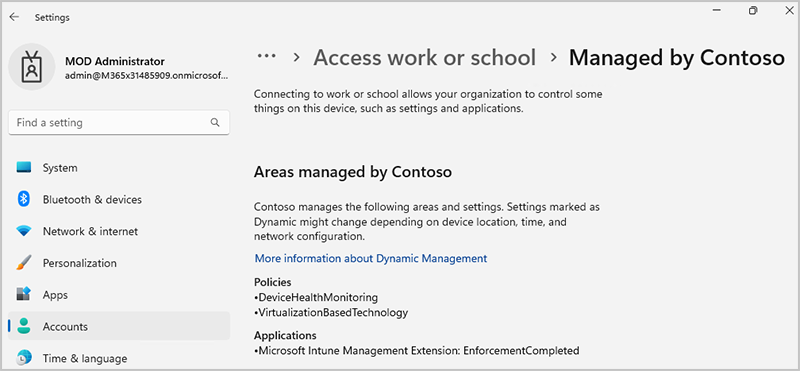Open Bluetooth & devices category
Screen dimensions: 800x371
pos(119,199)
